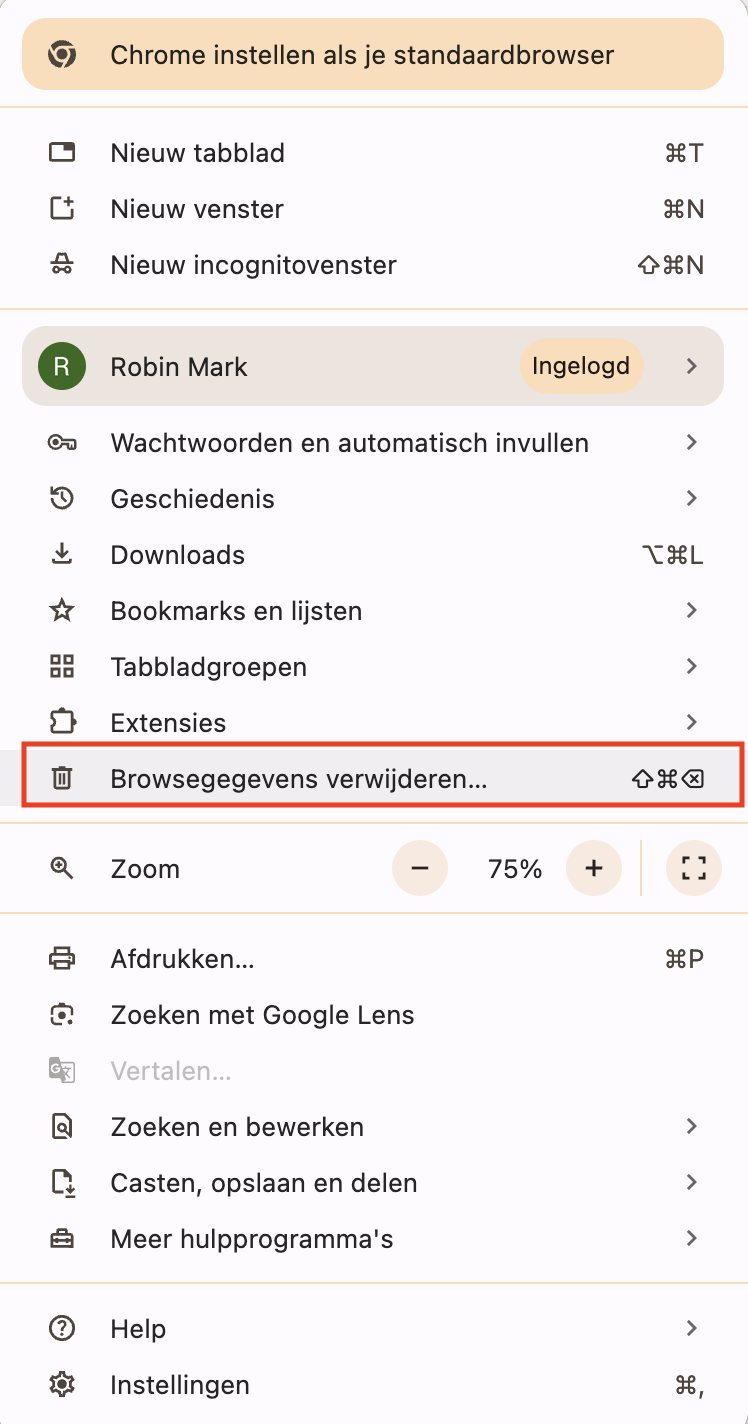748x1424 pixels.
Task: Decrease zoom with the minus button
Action: (420, 868)
